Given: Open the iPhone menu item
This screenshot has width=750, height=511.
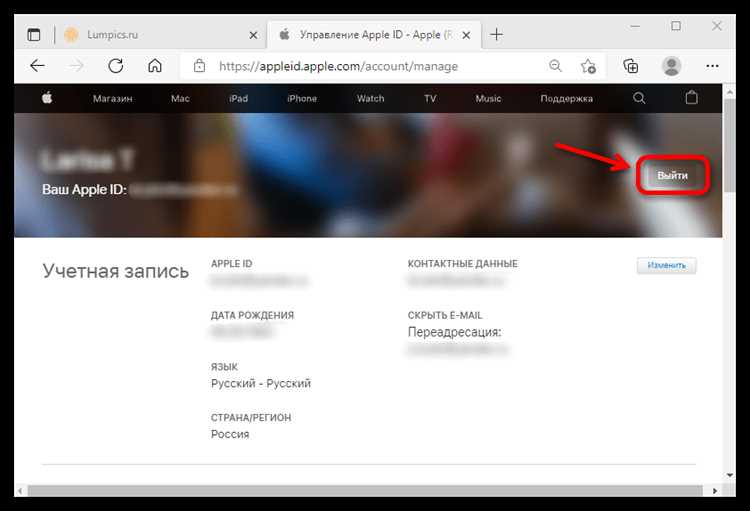Looking at the screenshot, I should [302, 99].
